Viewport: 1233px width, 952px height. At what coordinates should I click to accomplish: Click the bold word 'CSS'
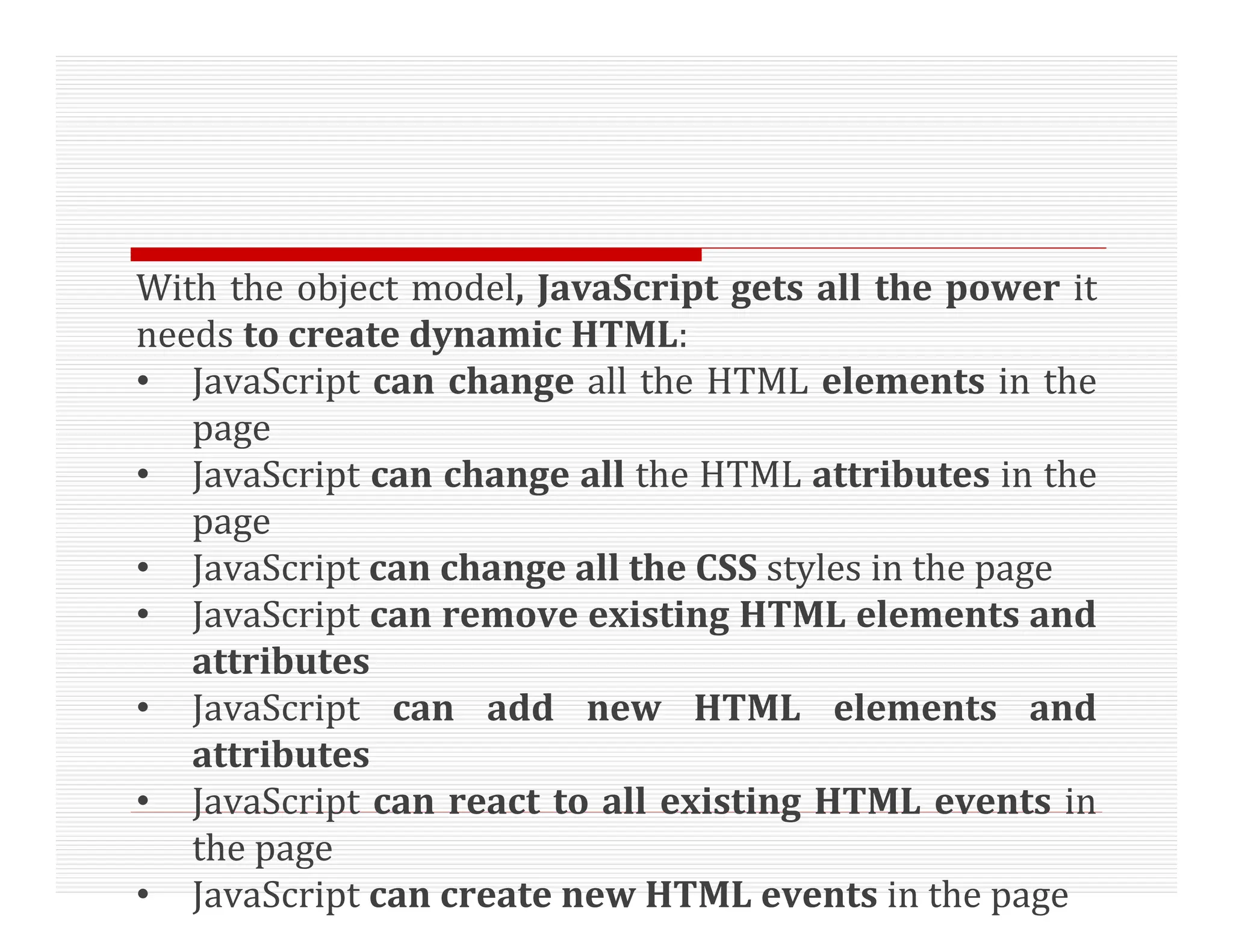[x=726, y=568]
